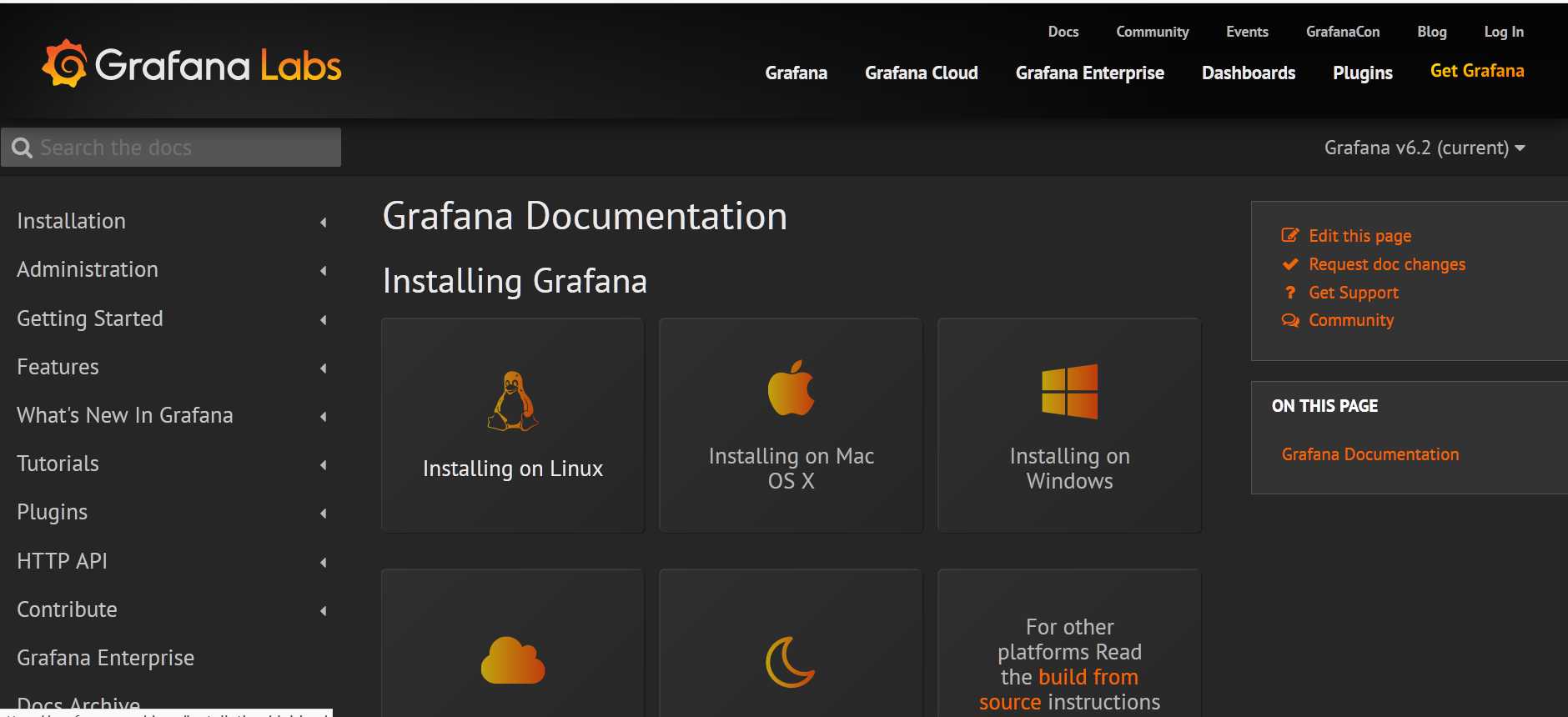Select Plugins in the sidebar

pos(52,512)
